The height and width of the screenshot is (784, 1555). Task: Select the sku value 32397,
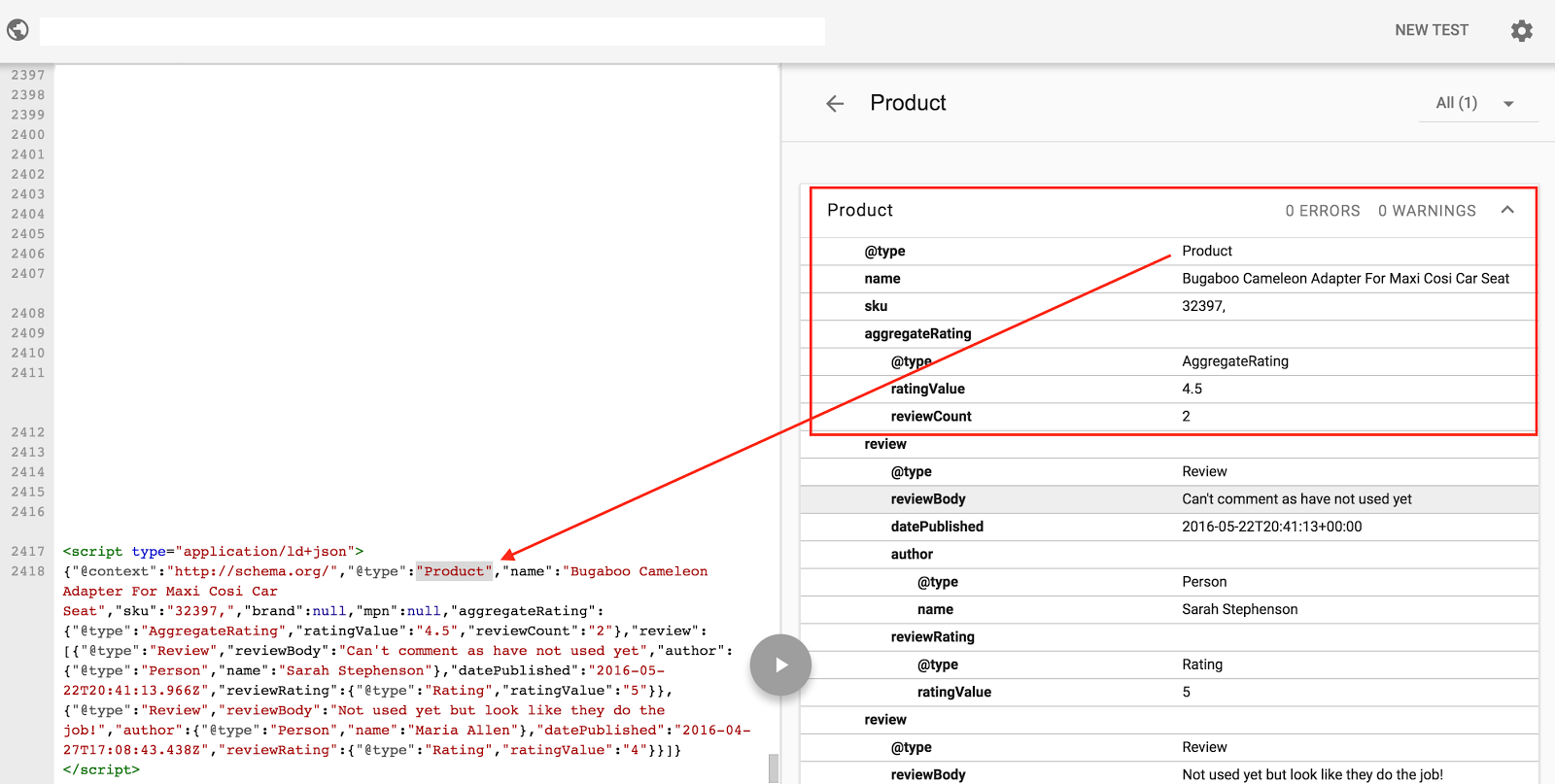coord(1203,306)
